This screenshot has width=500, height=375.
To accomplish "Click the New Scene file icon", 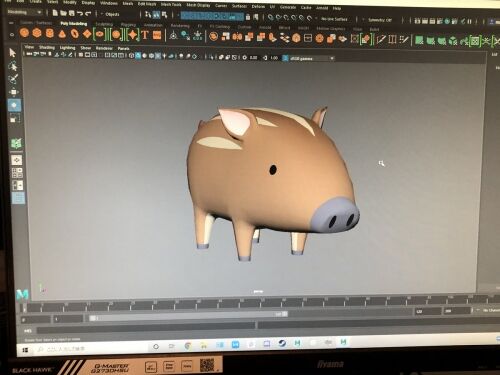I will coord(55,13).
